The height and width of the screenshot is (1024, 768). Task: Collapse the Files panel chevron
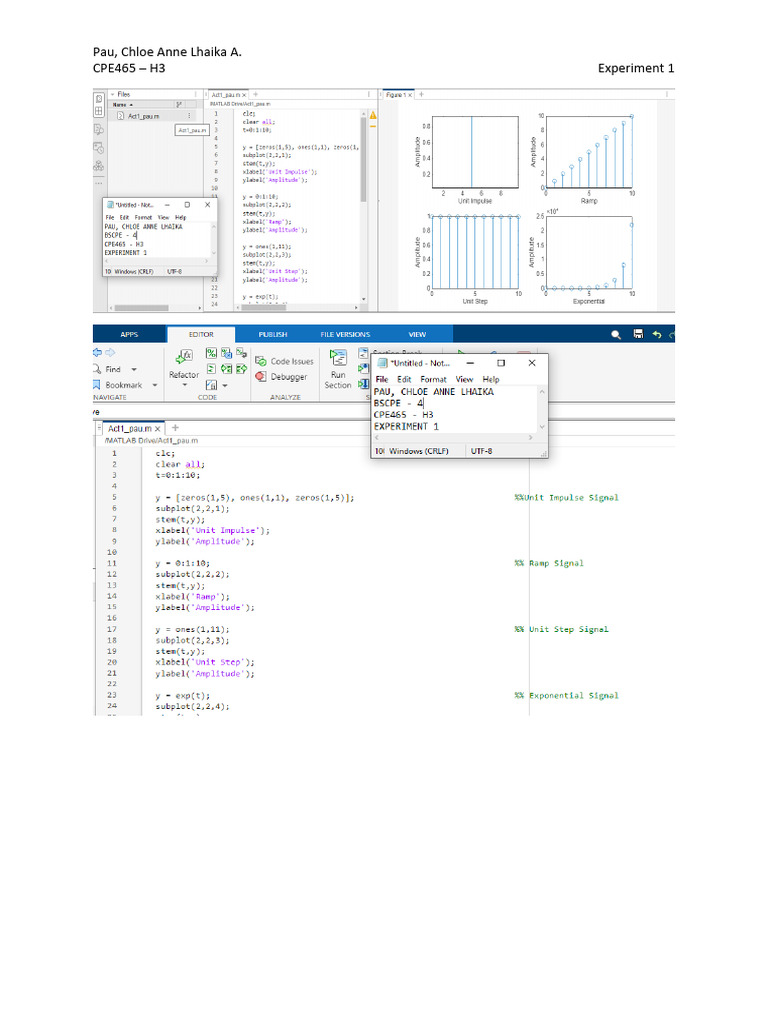pos(112,94)
